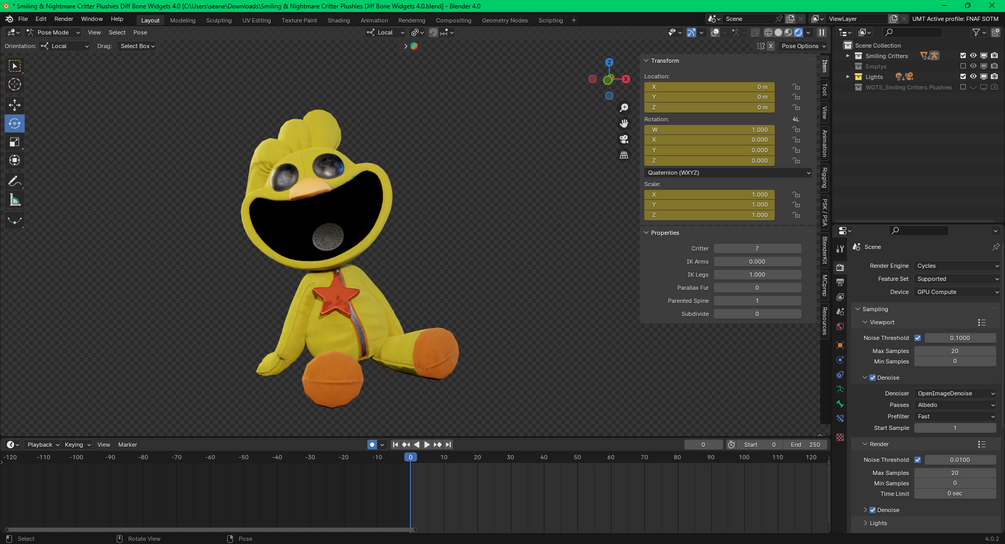Open the Keying menu in timeline
Image resolution: width=1005 pixels, height=544 pixels.
tap(76, 445)
